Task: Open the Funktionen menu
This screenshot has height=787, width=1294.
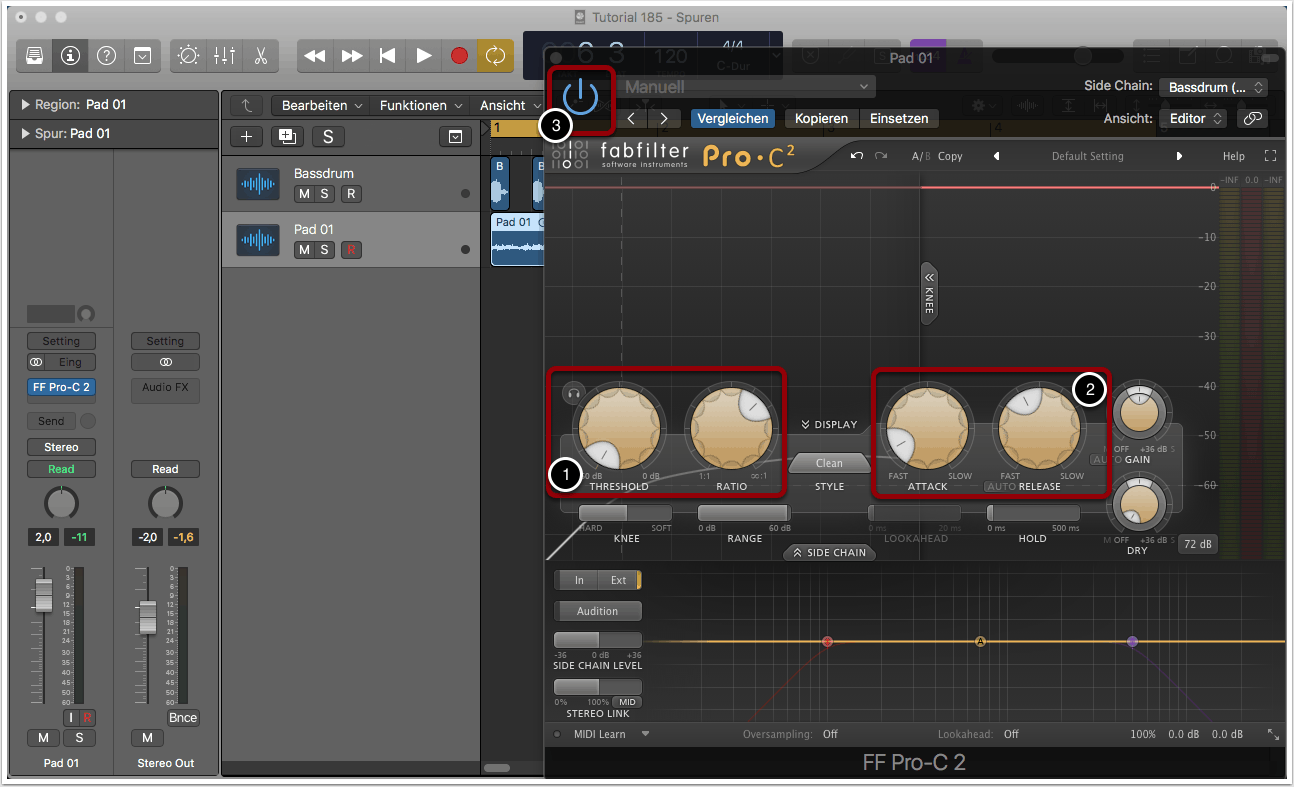Action: pos(420,105)
